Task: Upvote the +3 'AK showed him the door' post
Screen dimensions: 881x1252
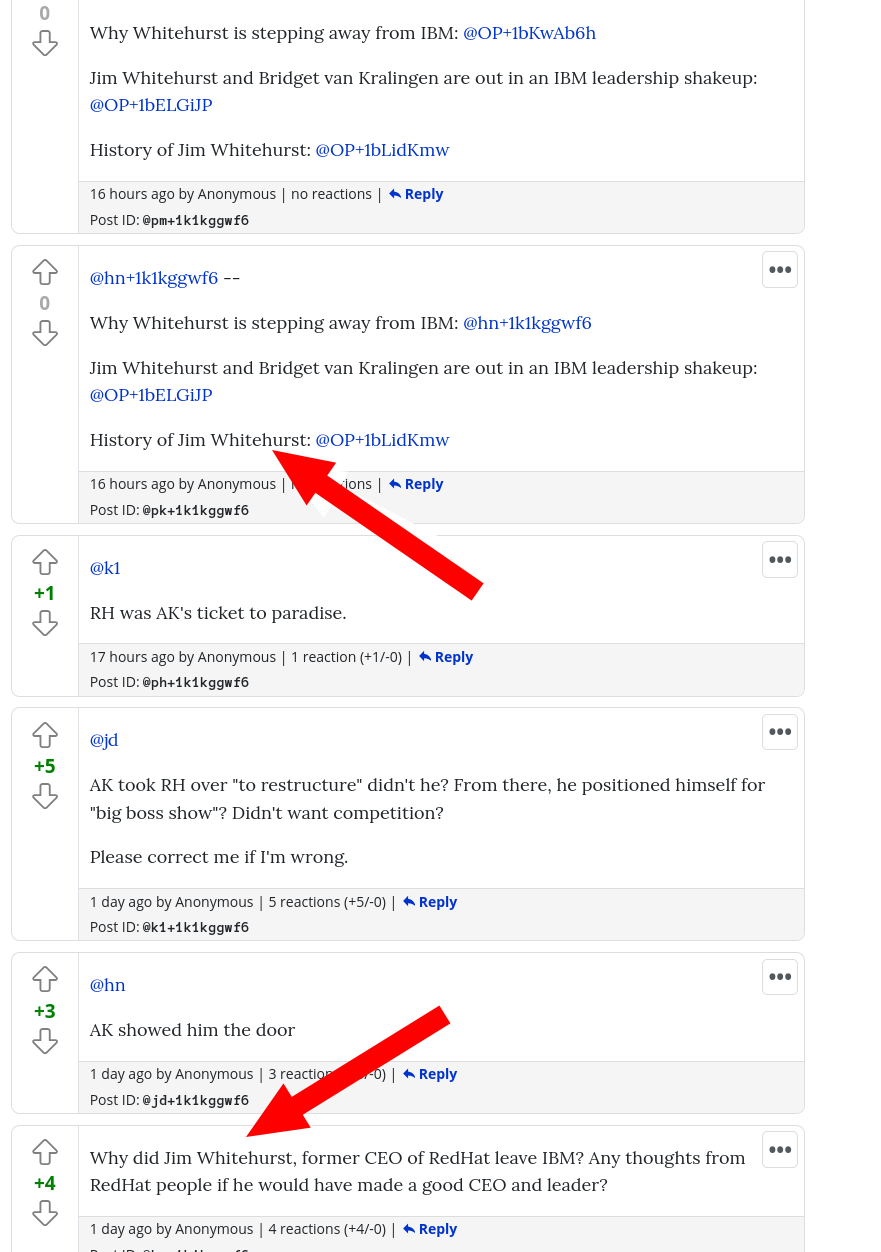Action: pyautogui.click(x=45, y=979)
